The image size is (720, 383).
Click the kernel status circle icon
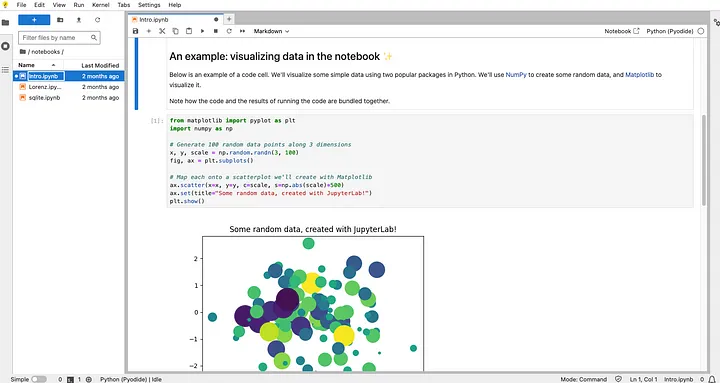tap(701, 31)
